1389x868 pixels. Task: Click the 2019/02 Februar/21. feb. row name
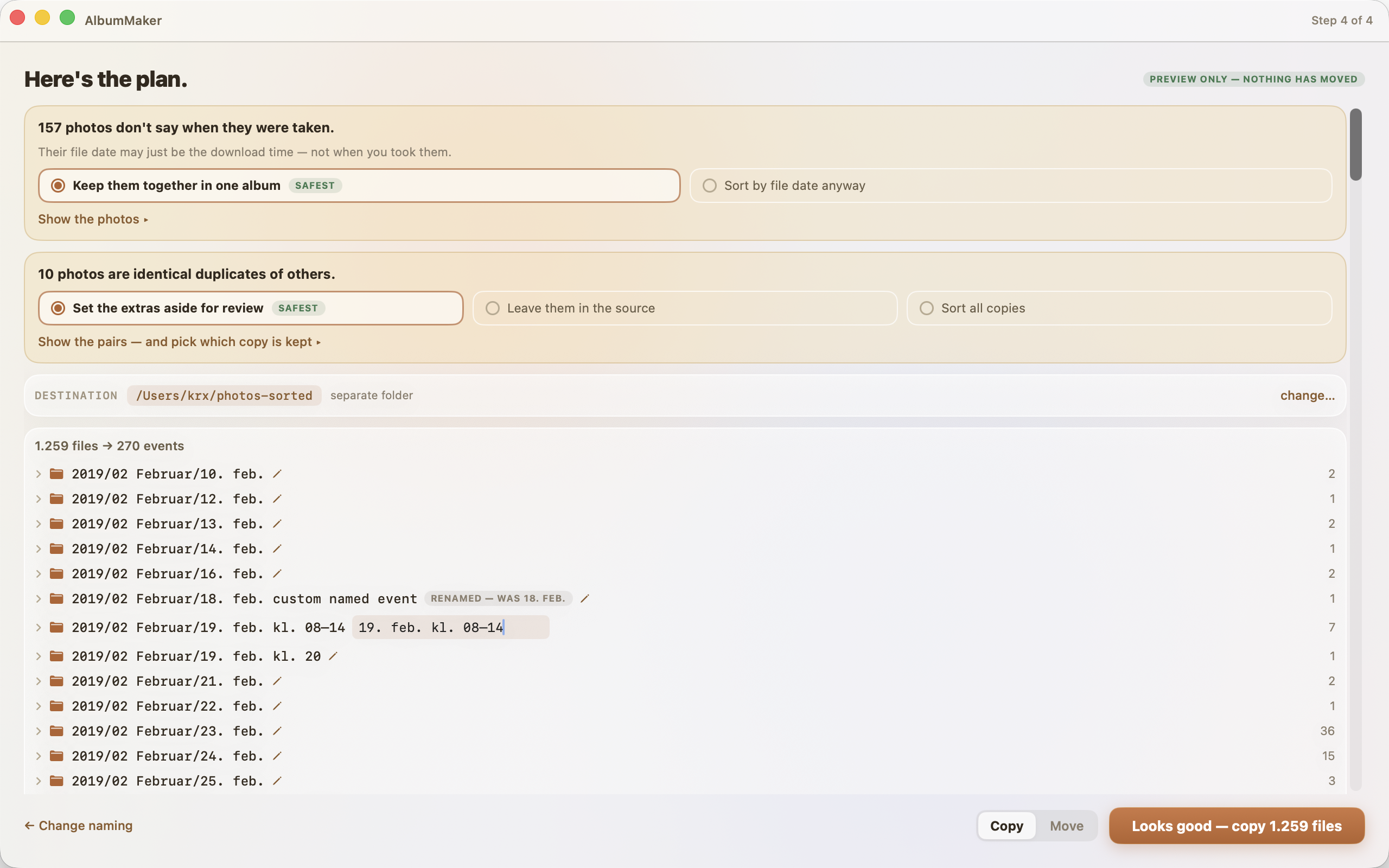[167, 681]
